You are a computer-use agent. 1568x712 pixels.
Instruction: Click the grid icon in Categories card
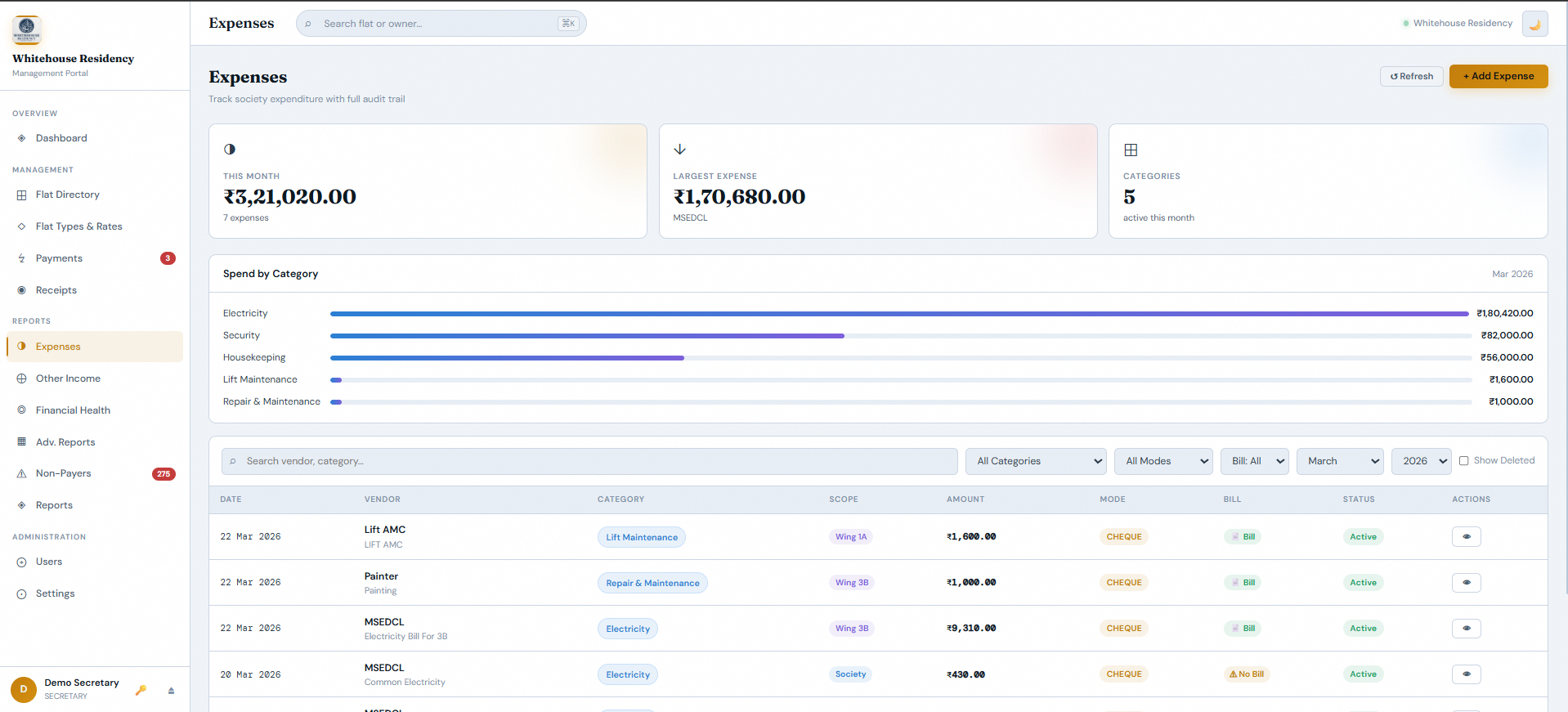[1131, 150]
